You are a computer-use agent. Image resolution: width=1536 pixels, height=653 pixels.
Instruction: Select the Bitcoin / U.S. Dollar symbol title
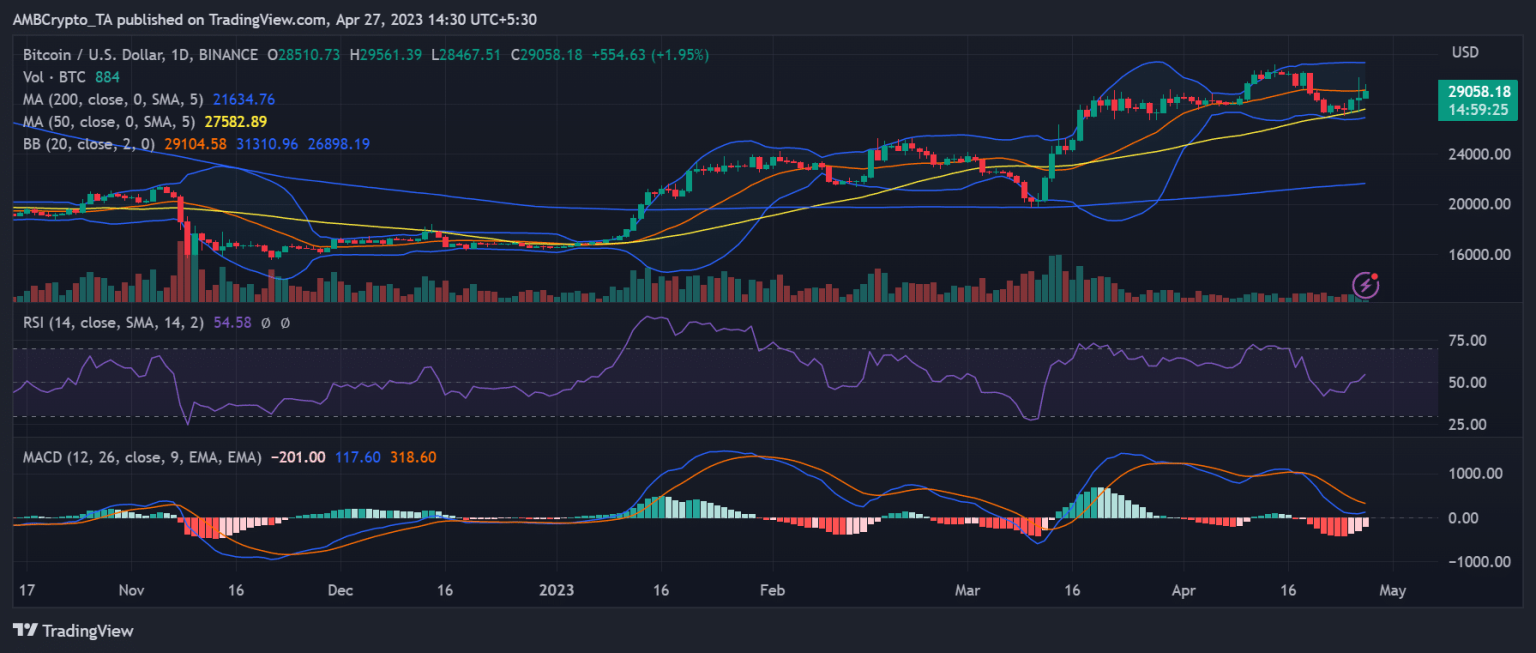click(x=140, y=55)
